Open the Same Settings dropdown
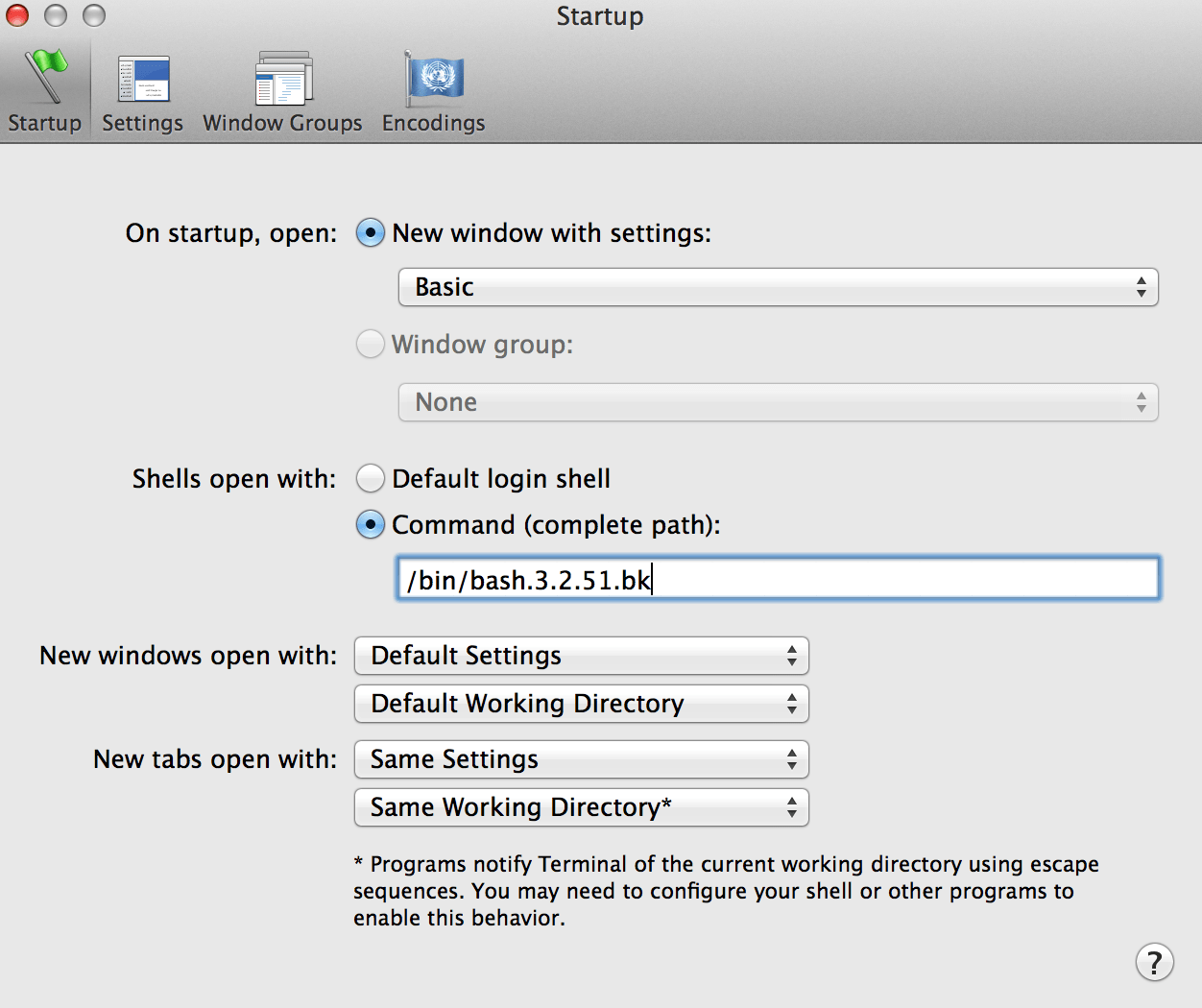Viewport: 1202px width, 1008px height. [x=582, y=759]
